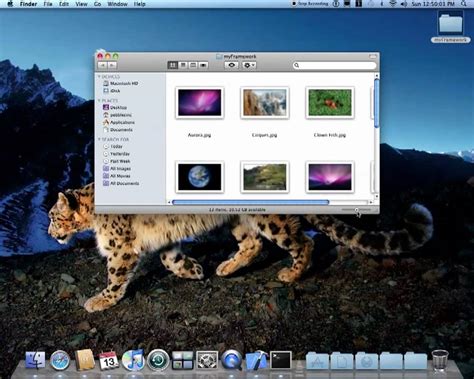The height and width of the screenshot is (379, 474).
Task: Open the File menu
Action: click(48, 4)
